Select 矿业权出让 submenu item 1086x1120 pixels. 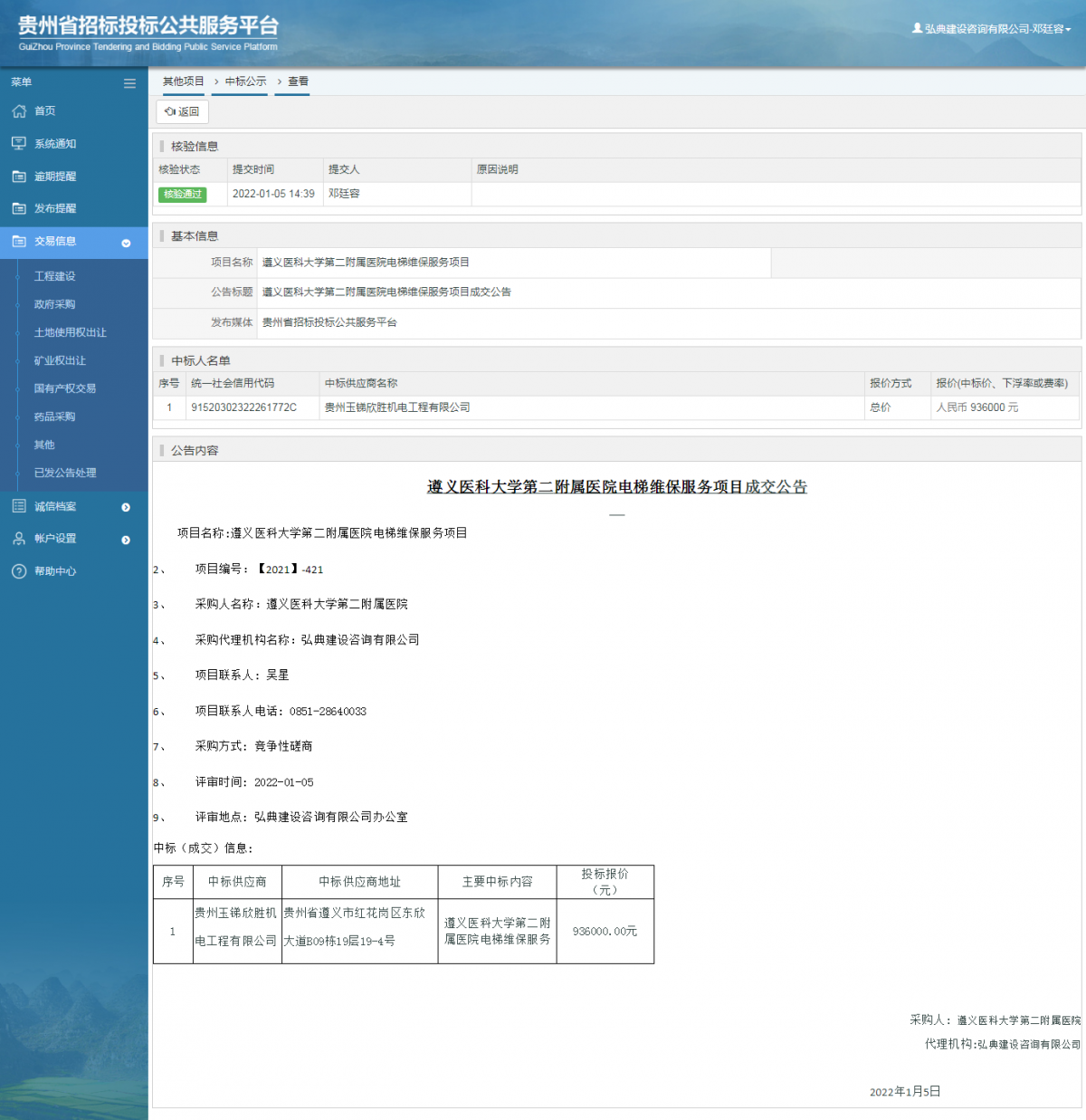coord(60,360)
